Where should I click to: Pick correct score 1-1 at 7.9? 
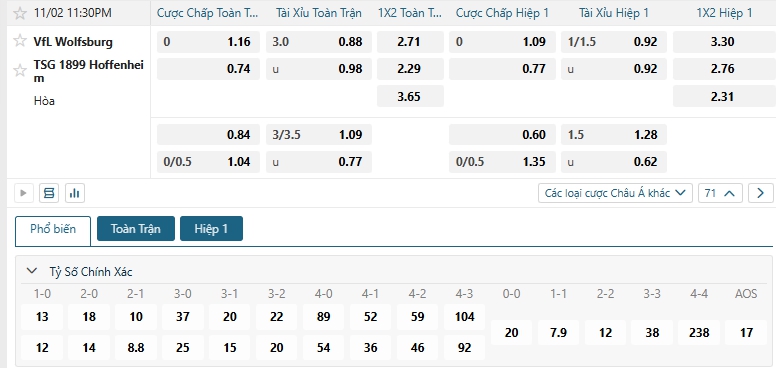click(x=558, y=332)
